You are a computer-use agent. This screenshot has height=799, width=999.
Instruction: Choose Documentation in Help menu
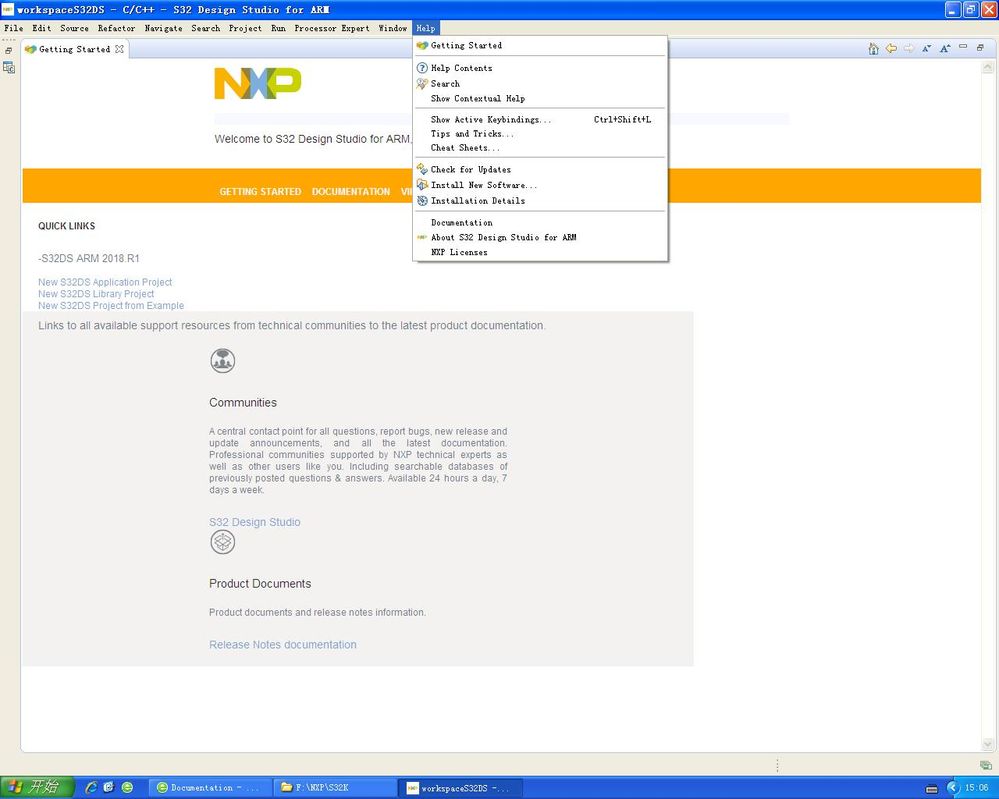point(540,222)
